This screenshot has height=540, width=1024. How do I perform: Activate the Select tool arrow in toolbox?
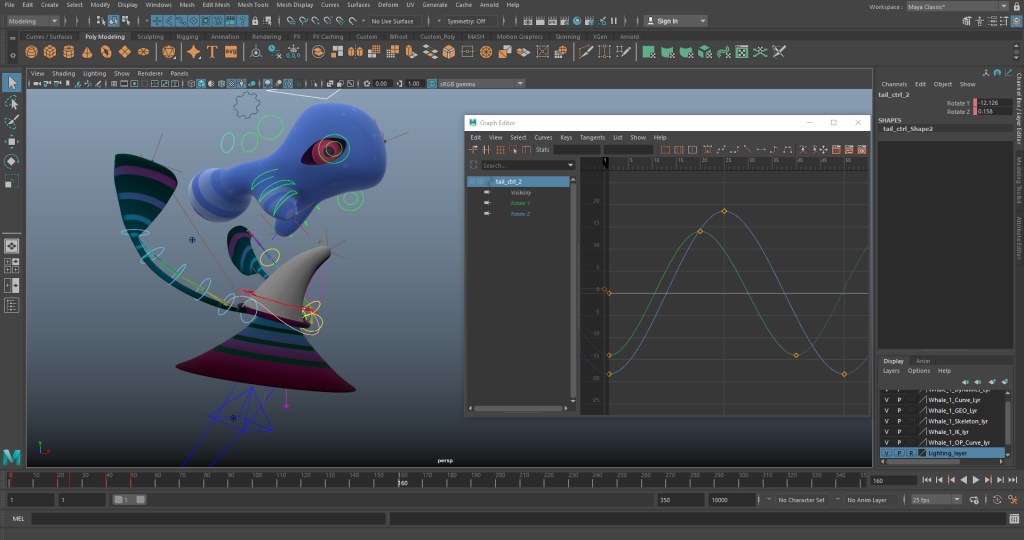11,82
